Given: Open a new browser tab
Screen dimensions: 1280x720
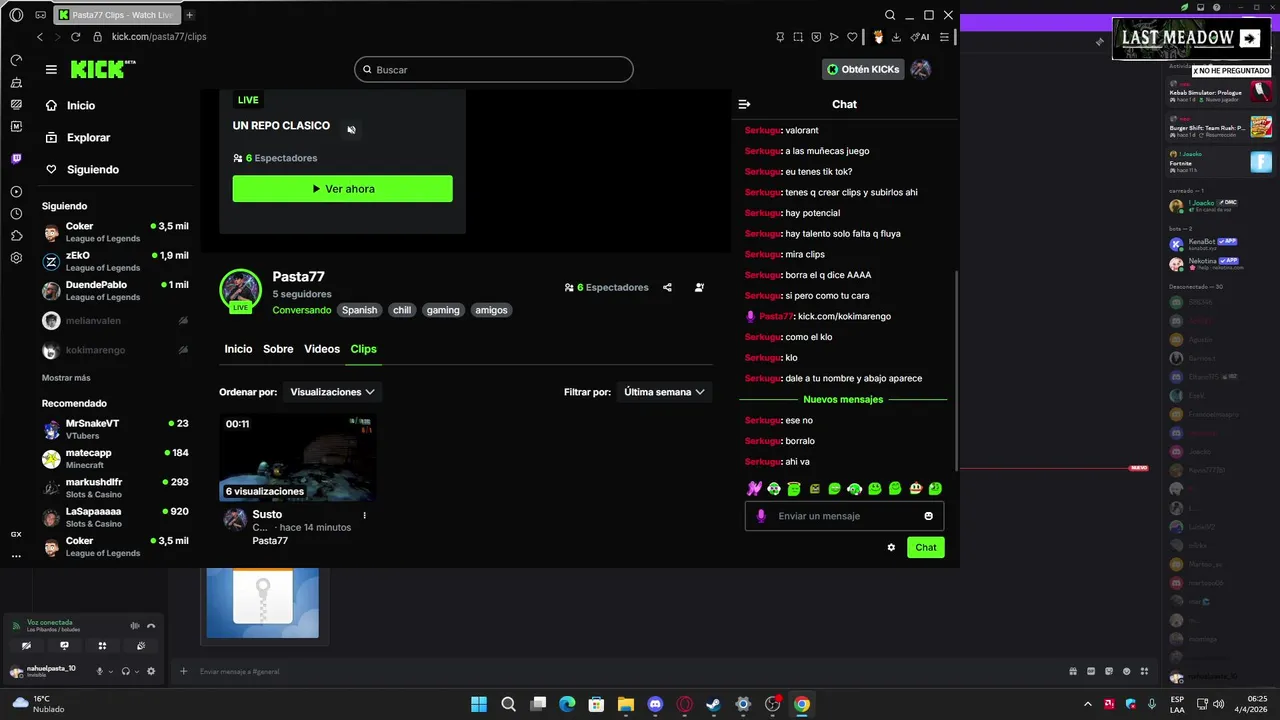Looking at the screenshot, I should click(x=190, y=15).
